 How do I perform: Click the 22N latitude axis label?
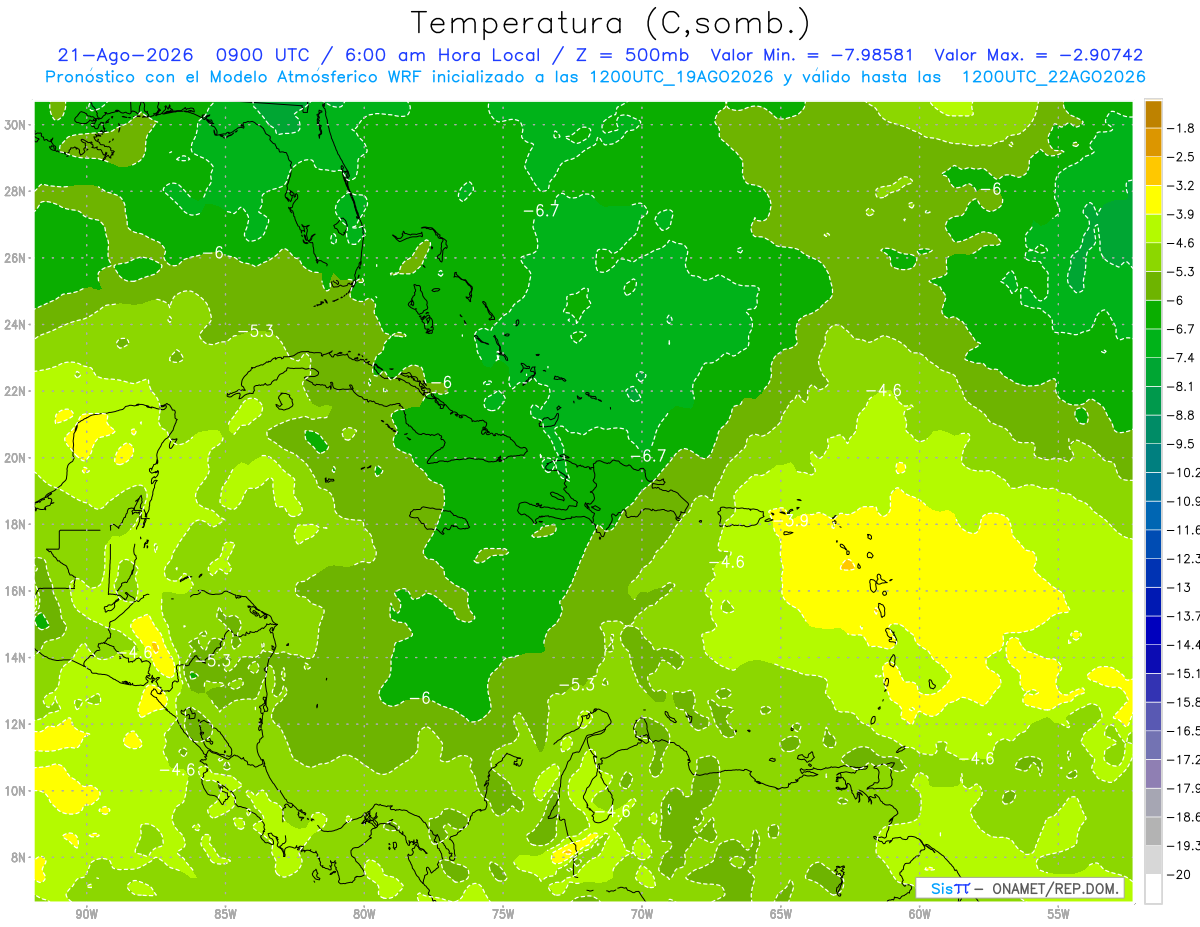(16, 391)
